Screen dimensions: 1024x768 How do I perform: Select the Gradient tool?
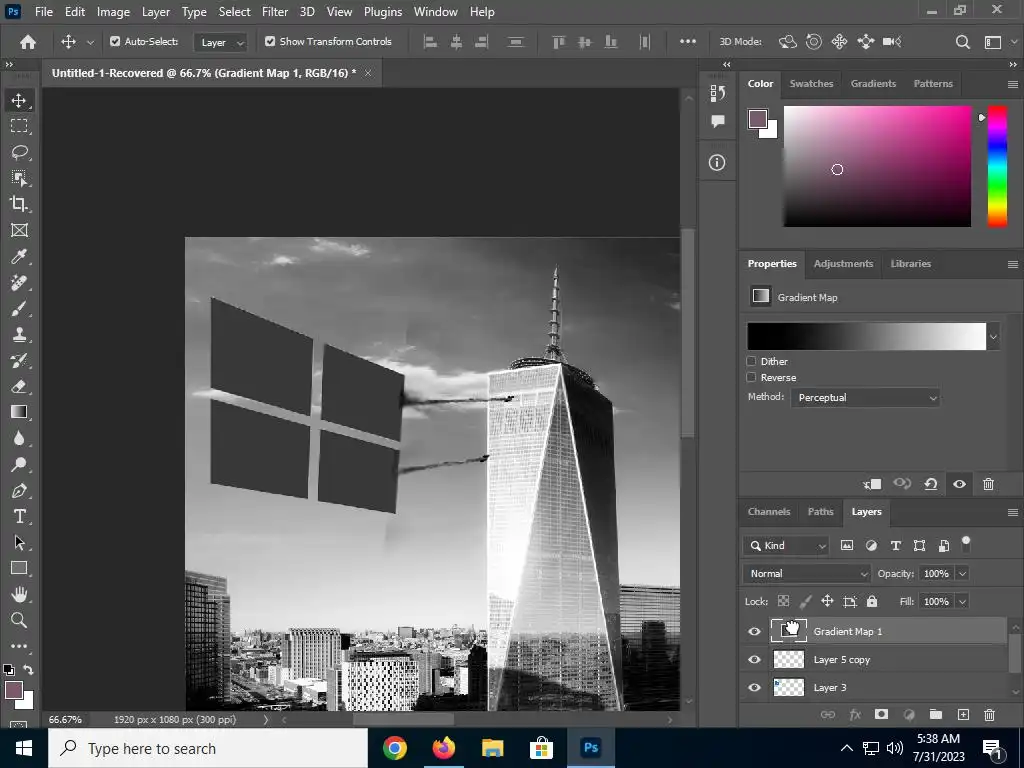tap(19, 412)
